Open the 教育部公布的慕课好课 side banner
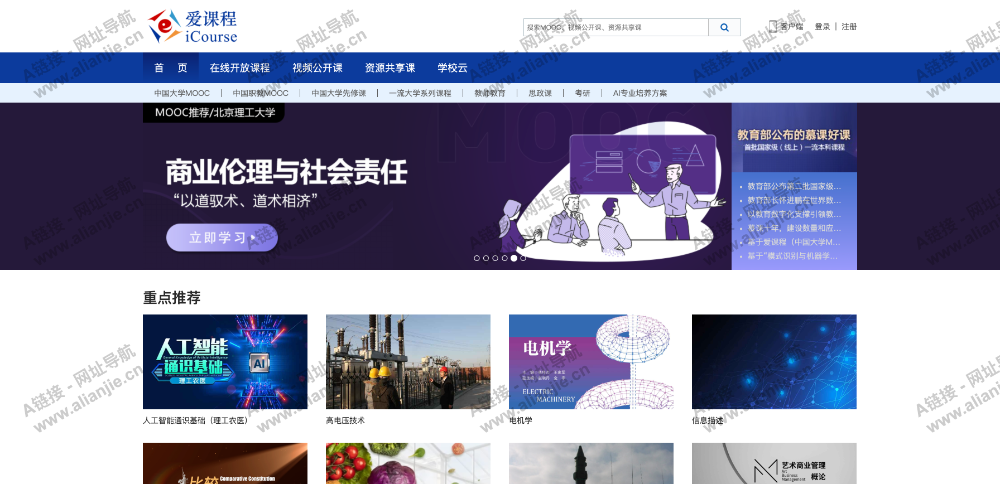Screen dimensions: 1000x484 point(794,138)
